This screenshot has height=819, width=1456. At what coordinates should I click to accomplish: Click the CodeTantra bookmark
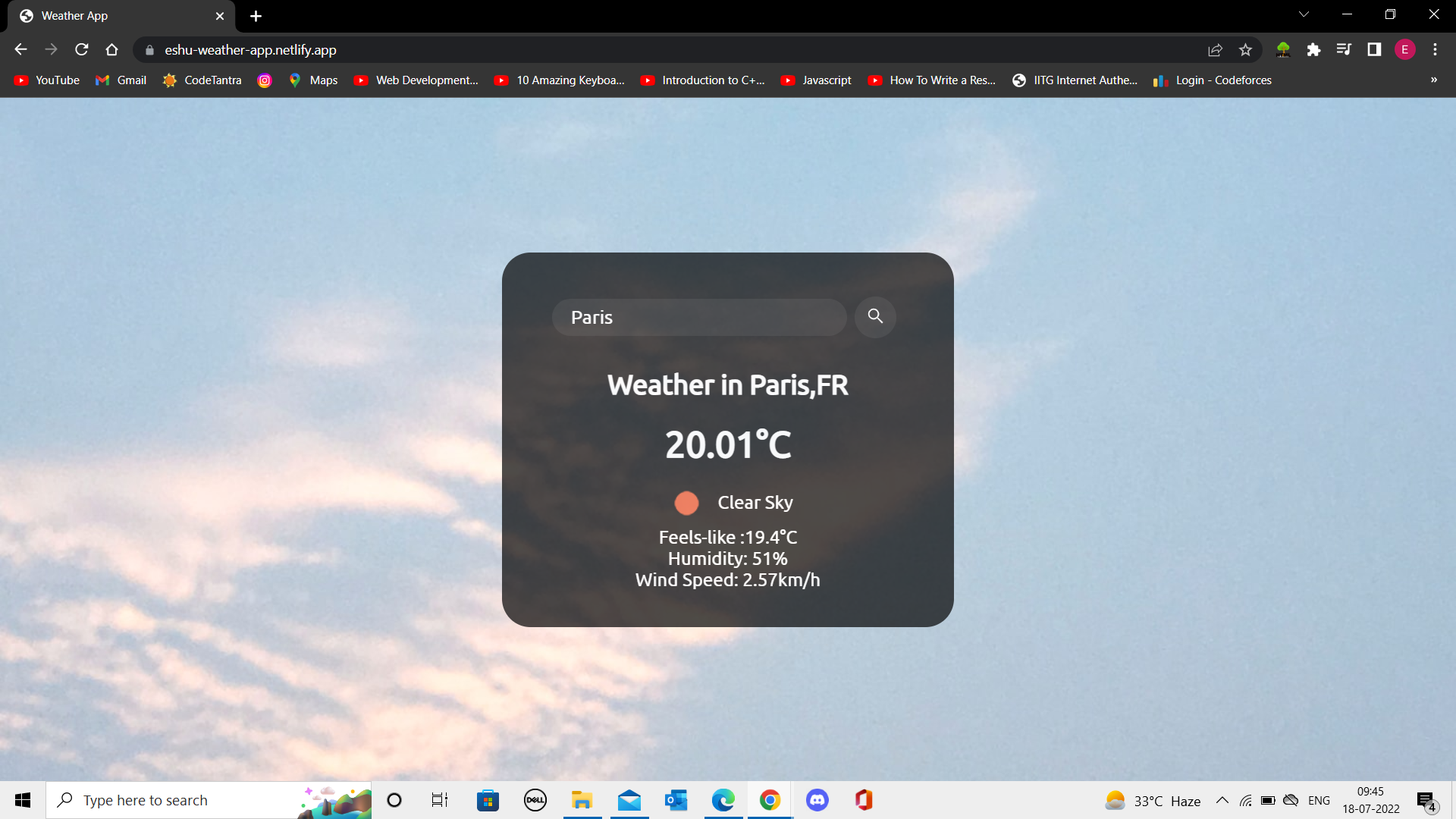click(x=202, y=80)
